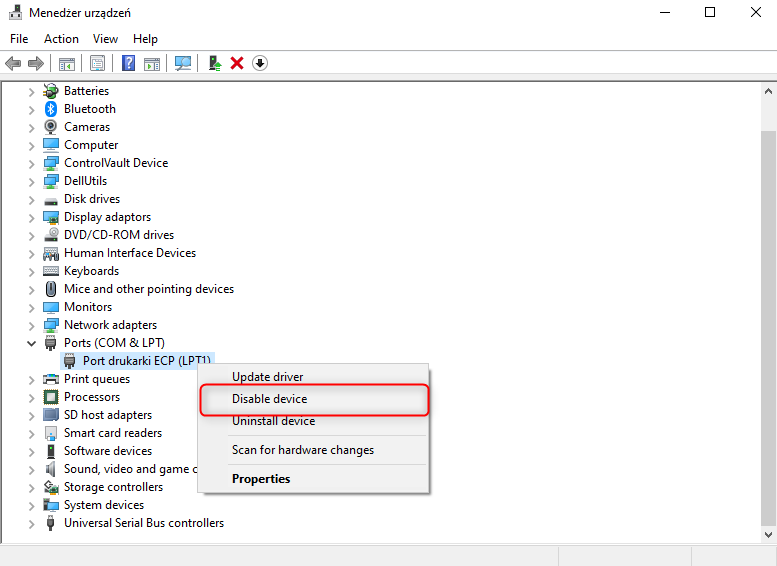The width and height of the screenshot is (777, 566).
Task: Click the disable device down-arrow icon
Action: [260, 63]
